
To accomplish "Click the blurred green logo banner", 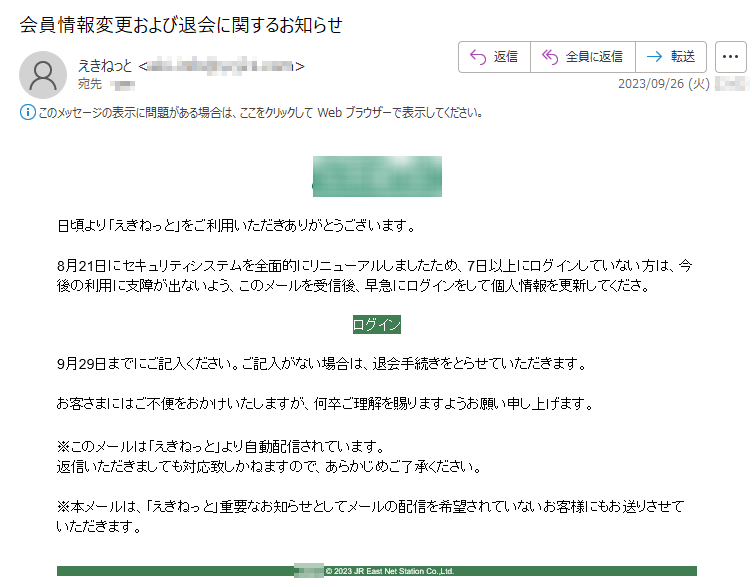I will (377, 176).
